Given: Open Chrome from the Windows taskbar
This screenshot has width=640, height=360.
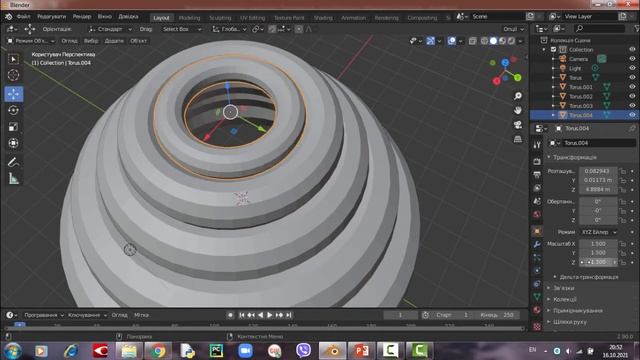Looking at the screenshot, I should coord(158,351).
